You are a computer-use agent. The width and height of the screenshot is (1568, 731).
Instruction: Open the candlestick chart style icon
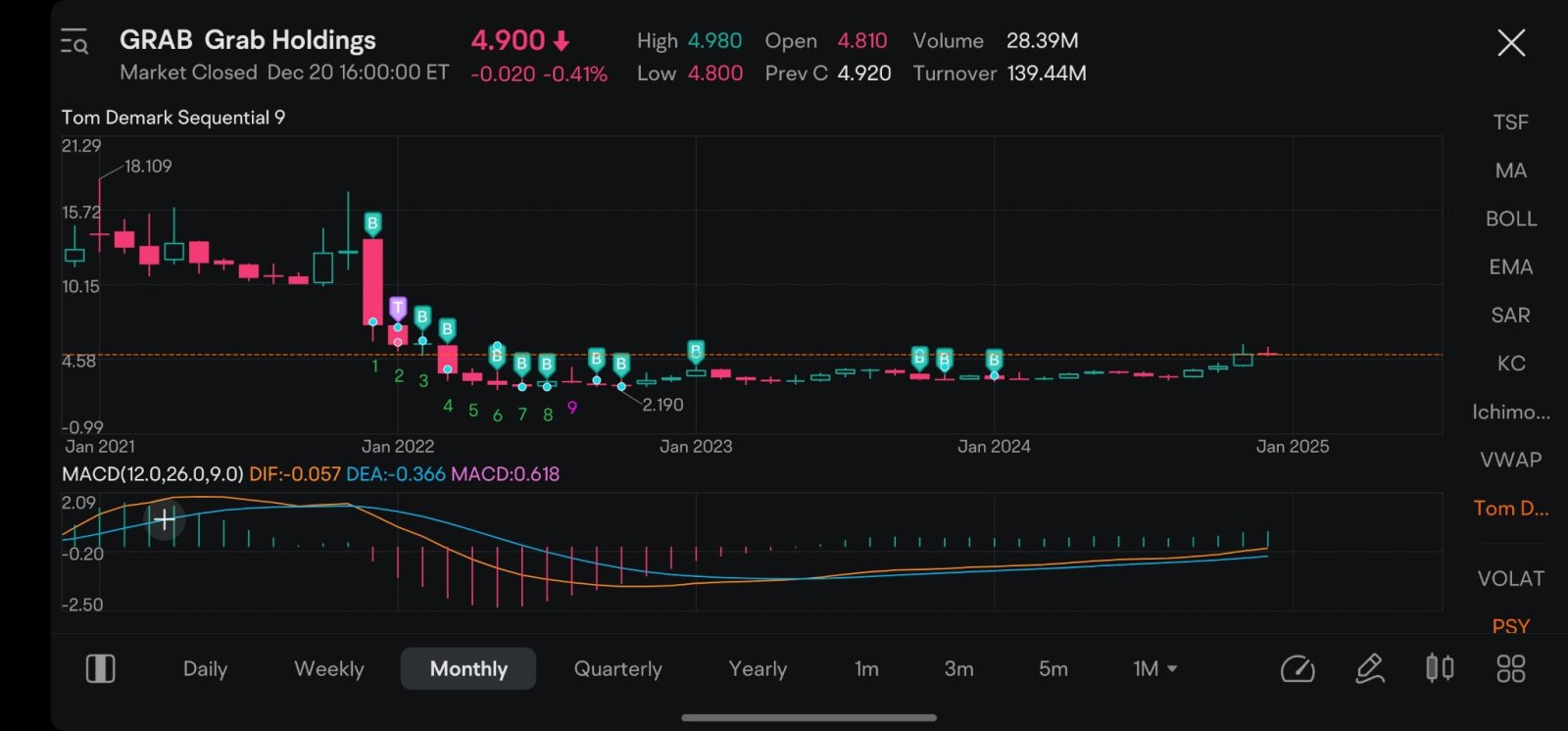tap(1440, 668)
